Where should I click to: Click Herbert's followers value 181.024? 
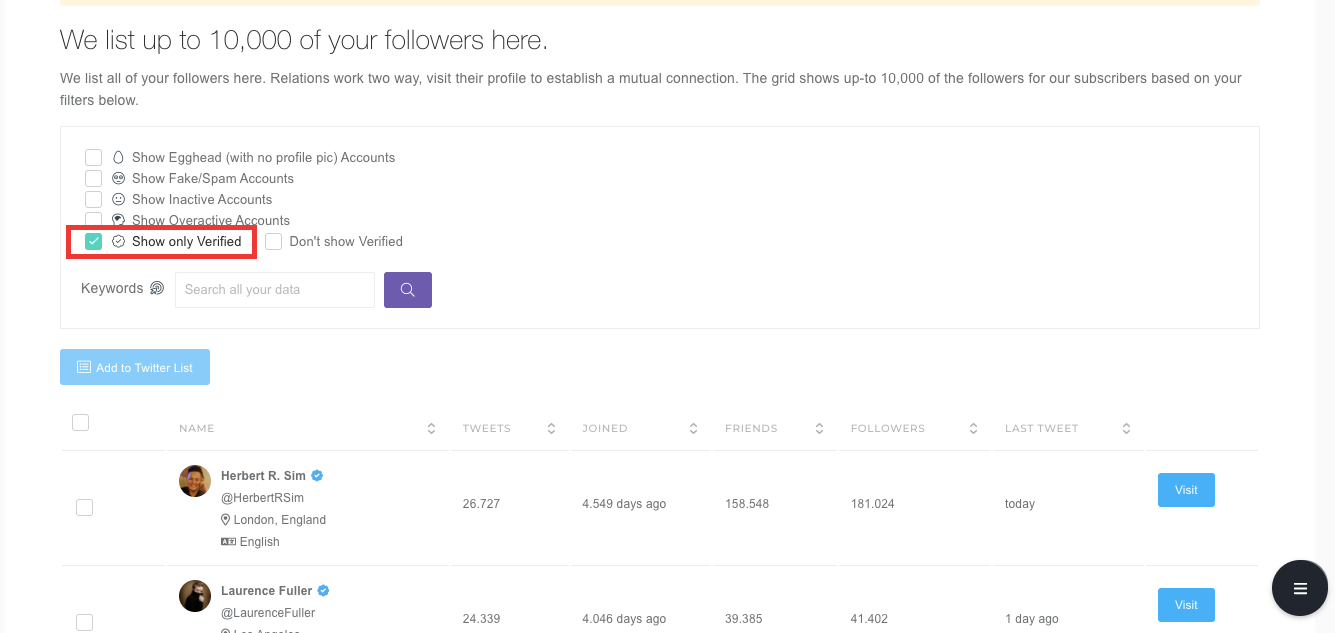873,504
